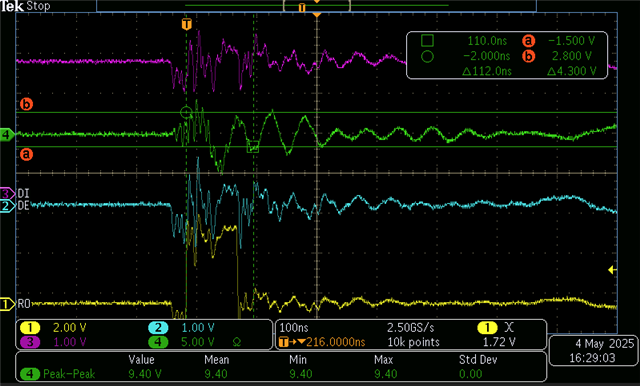640x386 pixels.
Task: Select cursor a marker on the left
Action: [26, 154]
